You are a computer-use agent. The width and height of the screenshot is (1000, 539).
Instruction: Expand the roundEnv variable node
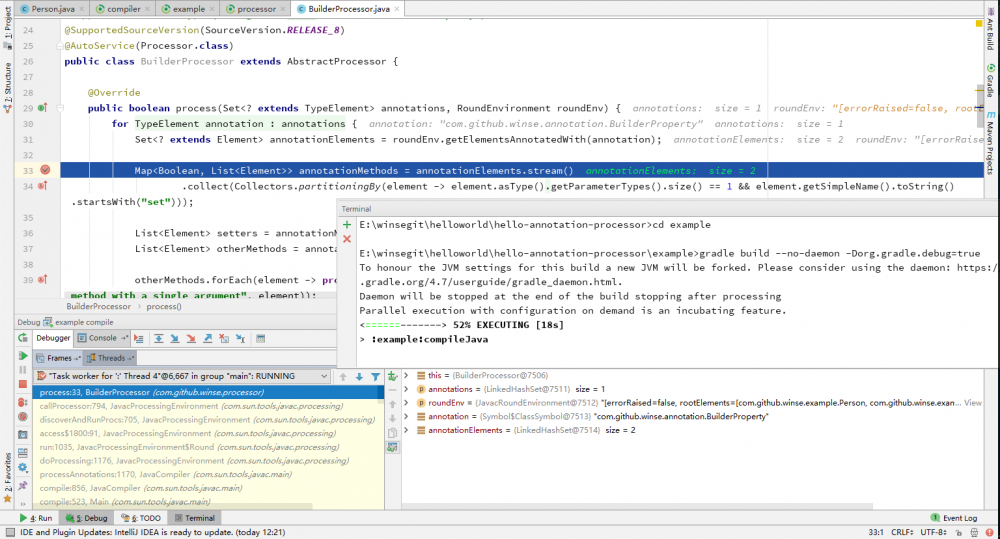[405, 402]
